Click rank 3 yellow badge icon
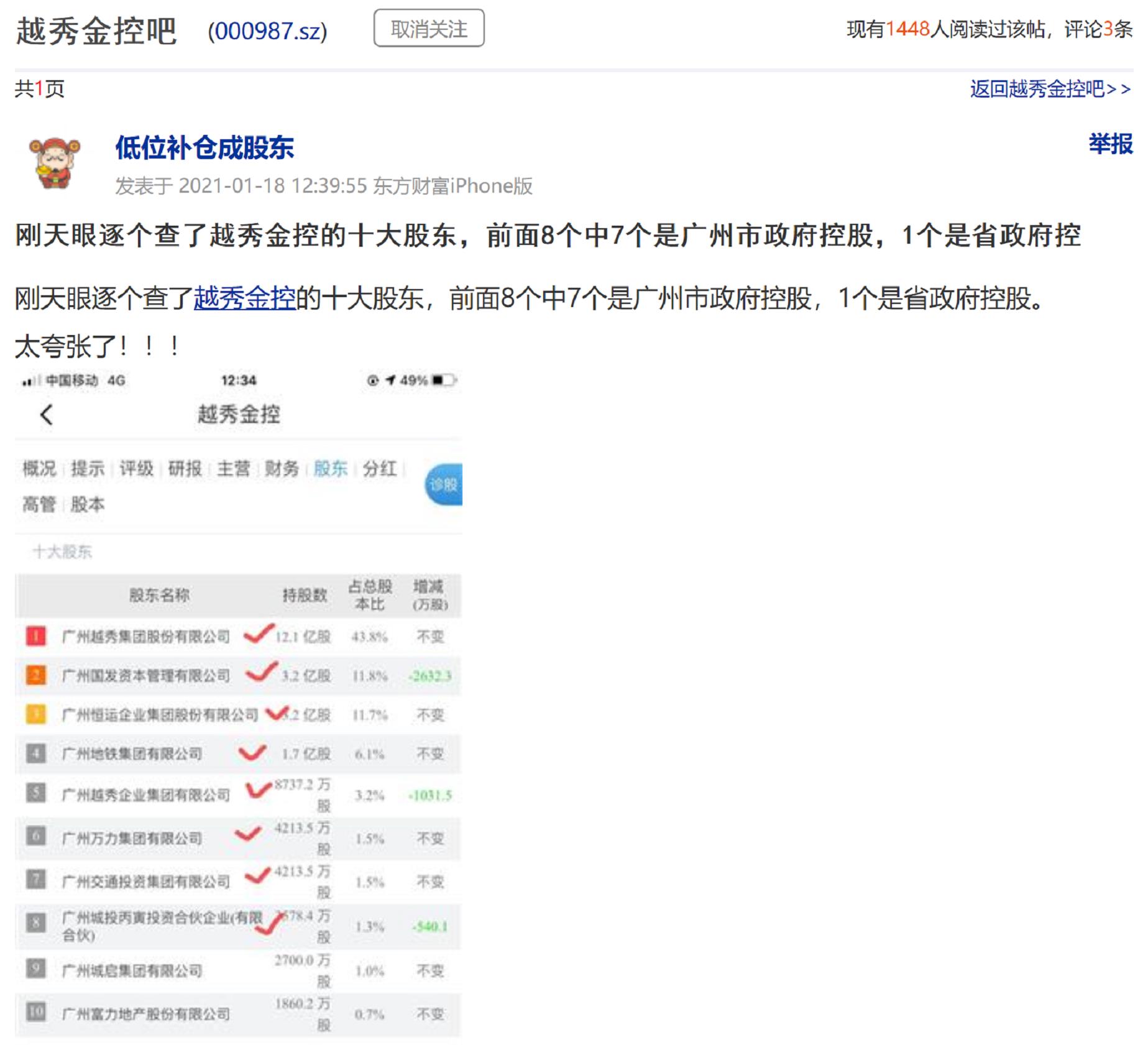Screen dimensions: 1148x1045 [36, 714]
